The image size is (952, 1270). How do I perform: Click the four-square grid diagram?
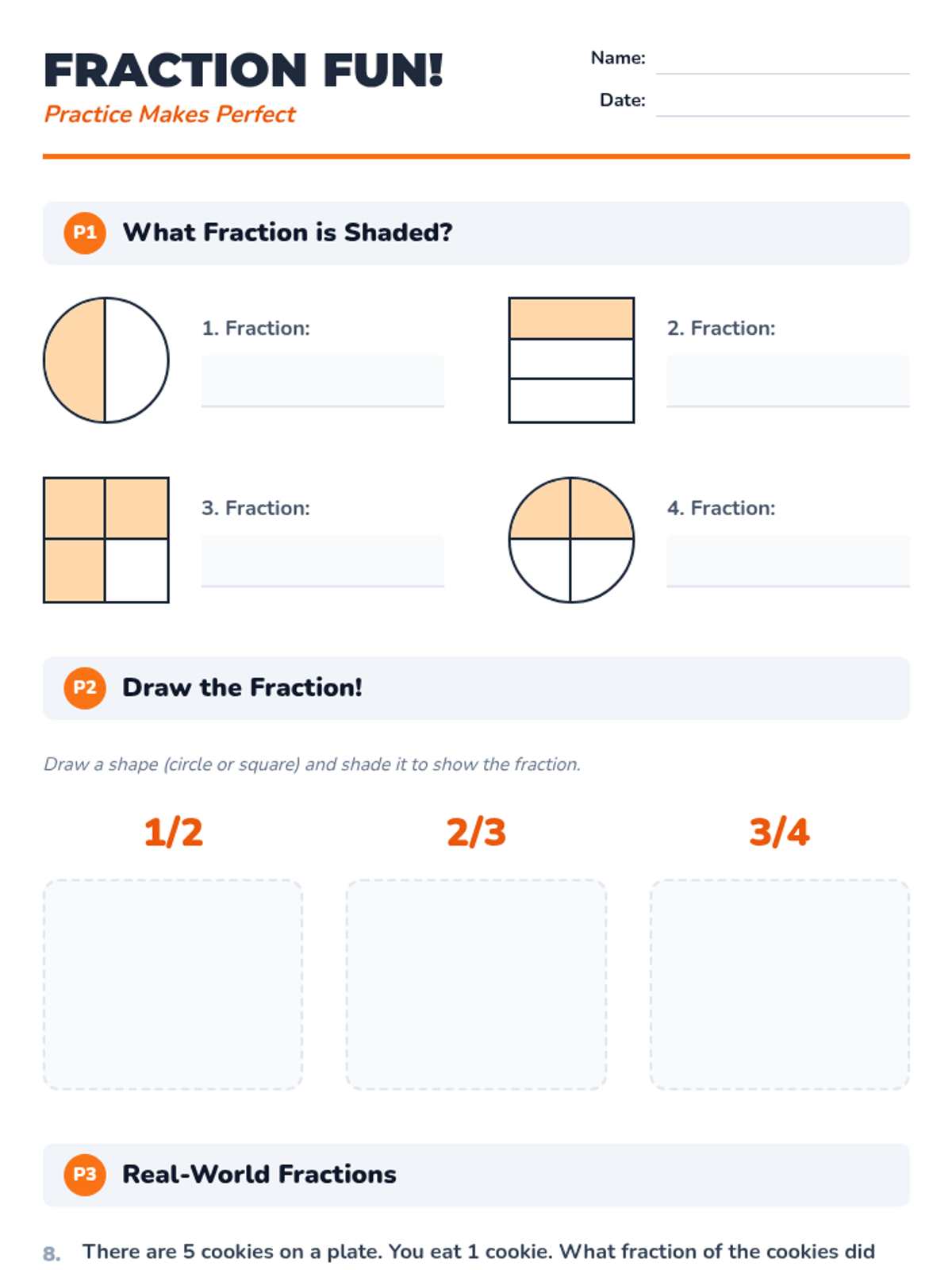[x=106, y=540]
